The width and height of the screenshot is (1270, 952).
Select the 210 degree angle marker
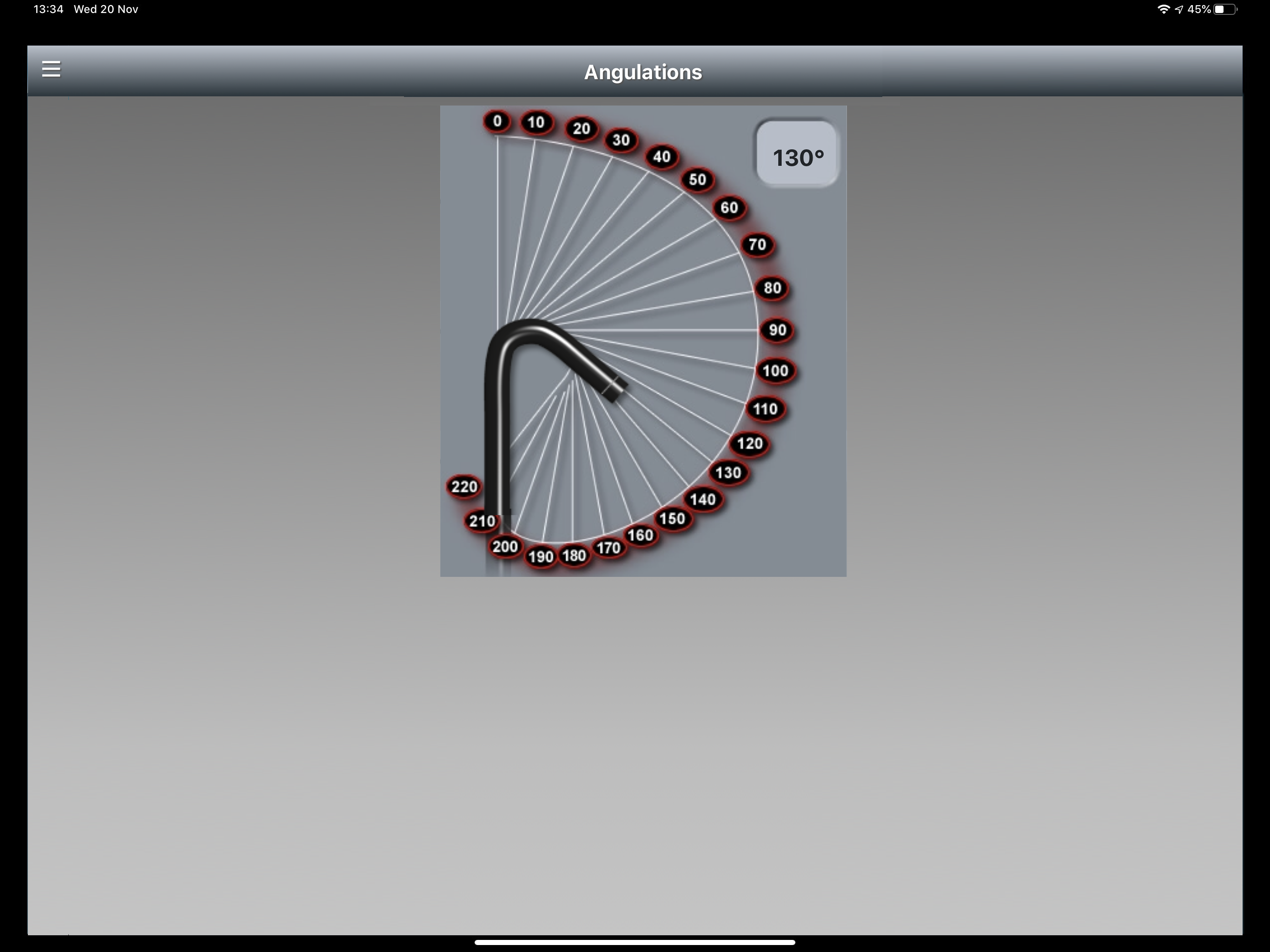[482, 522]
